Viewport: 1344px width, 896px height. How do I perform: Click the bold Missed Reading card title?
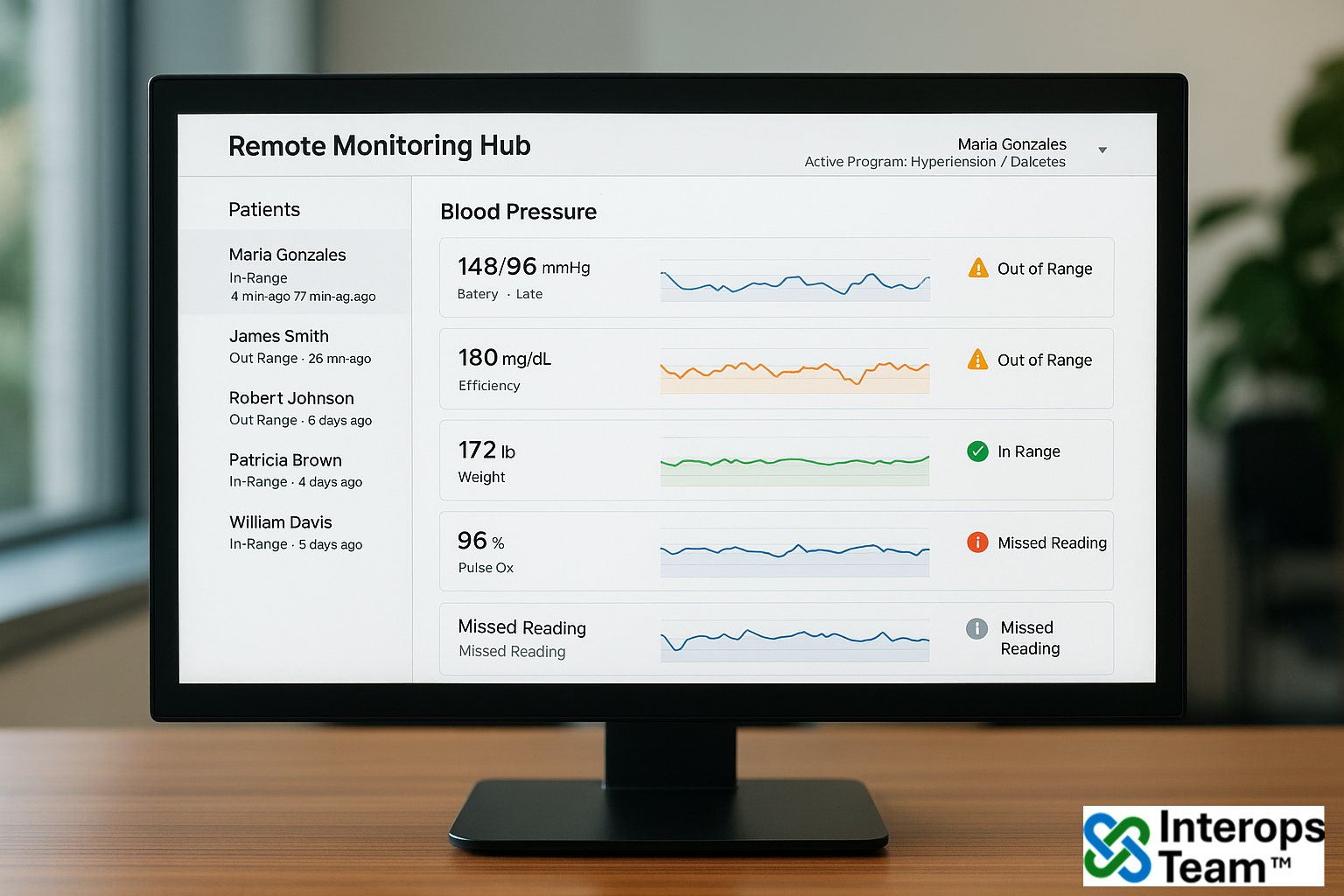521,627
